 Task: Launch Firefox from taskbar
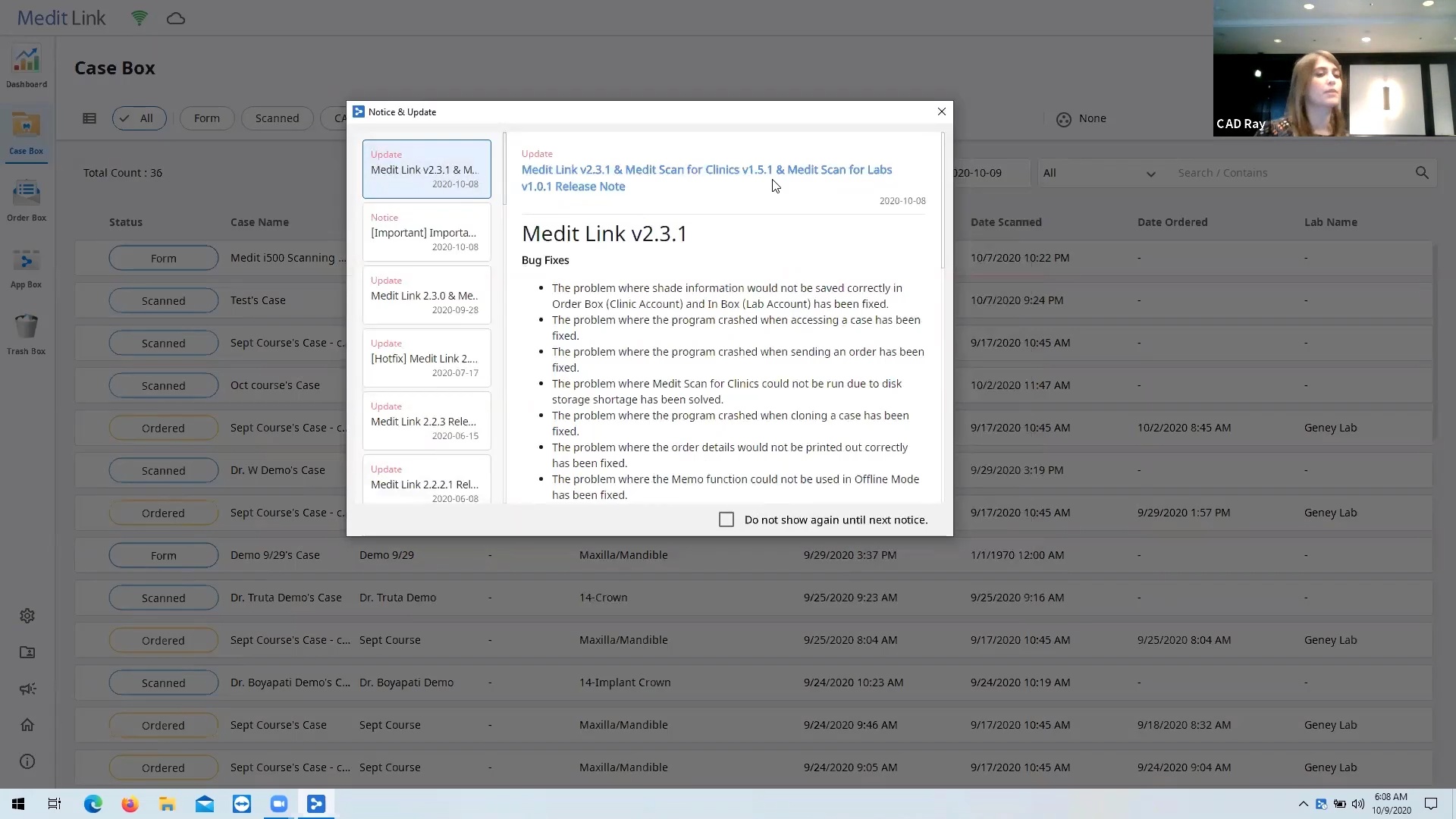130,804
